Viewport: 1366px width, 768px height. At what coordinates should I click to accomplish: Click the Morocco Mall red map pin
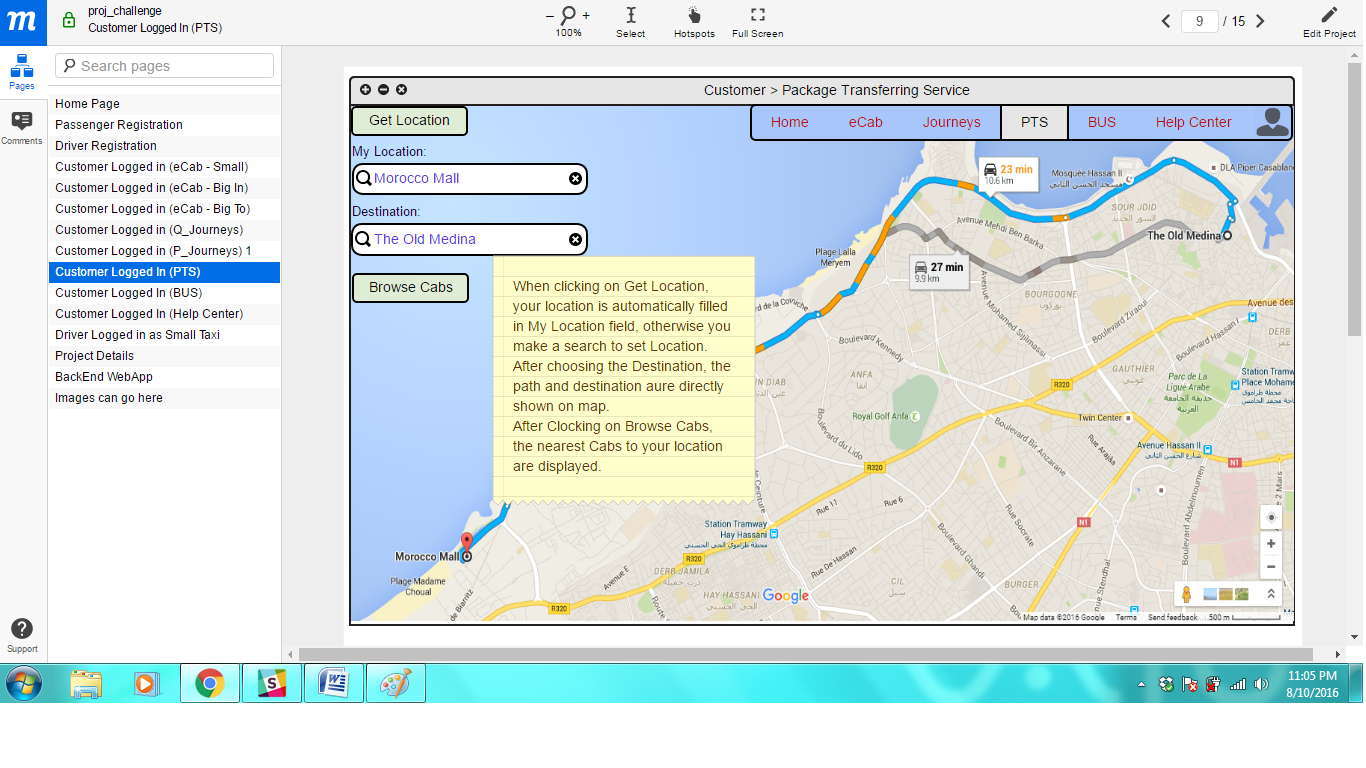[x=467, y=542]
